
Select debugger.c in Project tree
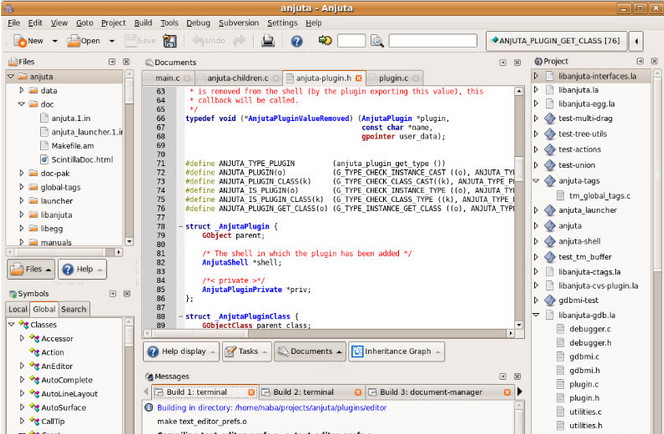point(590,329)
